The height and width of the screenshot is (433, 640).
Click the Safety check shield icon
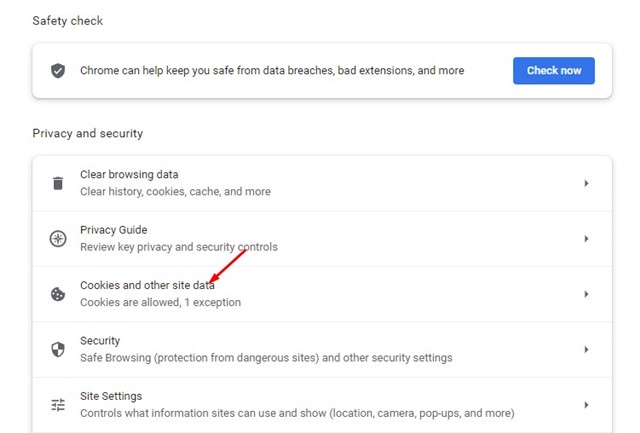58,71
